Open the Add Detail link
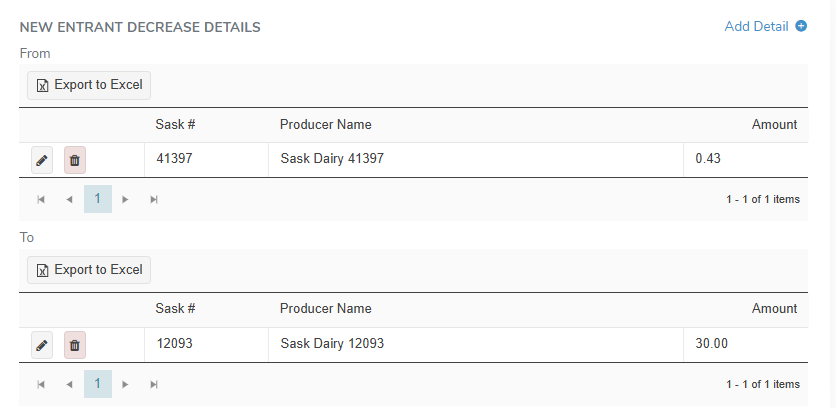This screenshot has height=408, width=836. pos(756,26)
